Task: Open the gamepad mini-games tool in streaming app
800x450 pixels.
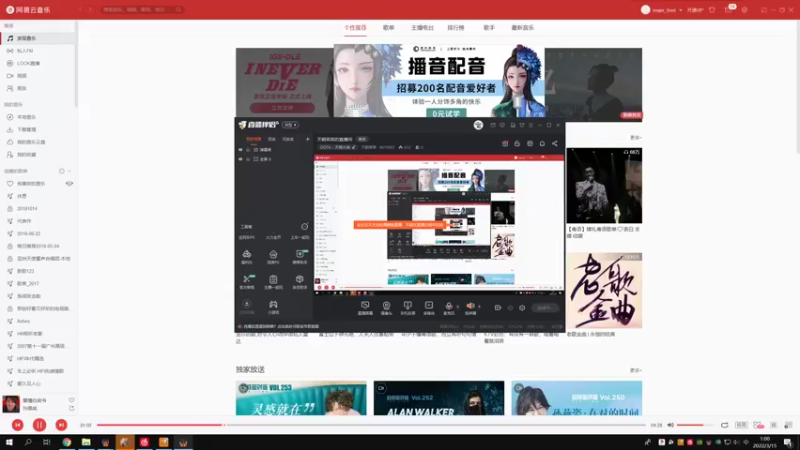Action: pos(273,306)
